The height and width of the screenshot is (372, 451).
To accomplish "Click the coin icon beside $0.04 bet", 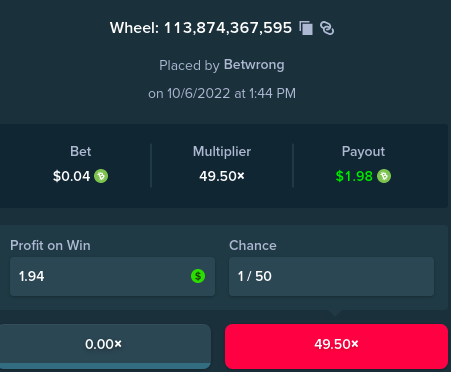I will [x=101, y=176].
